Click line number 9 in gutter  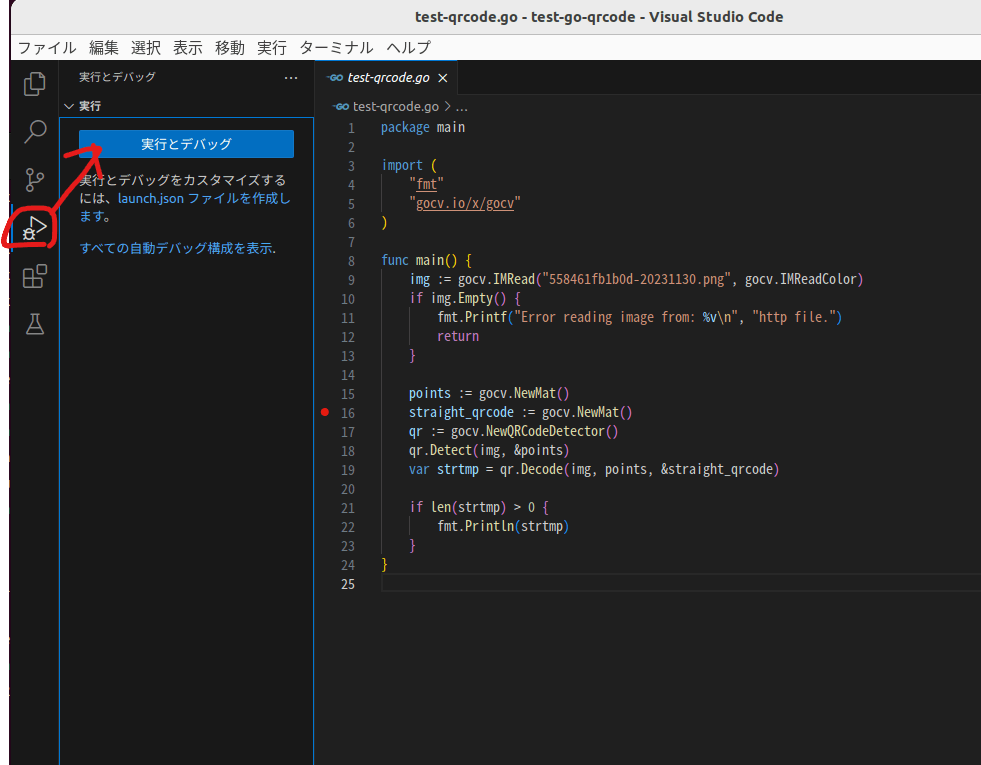pos(351,280)
